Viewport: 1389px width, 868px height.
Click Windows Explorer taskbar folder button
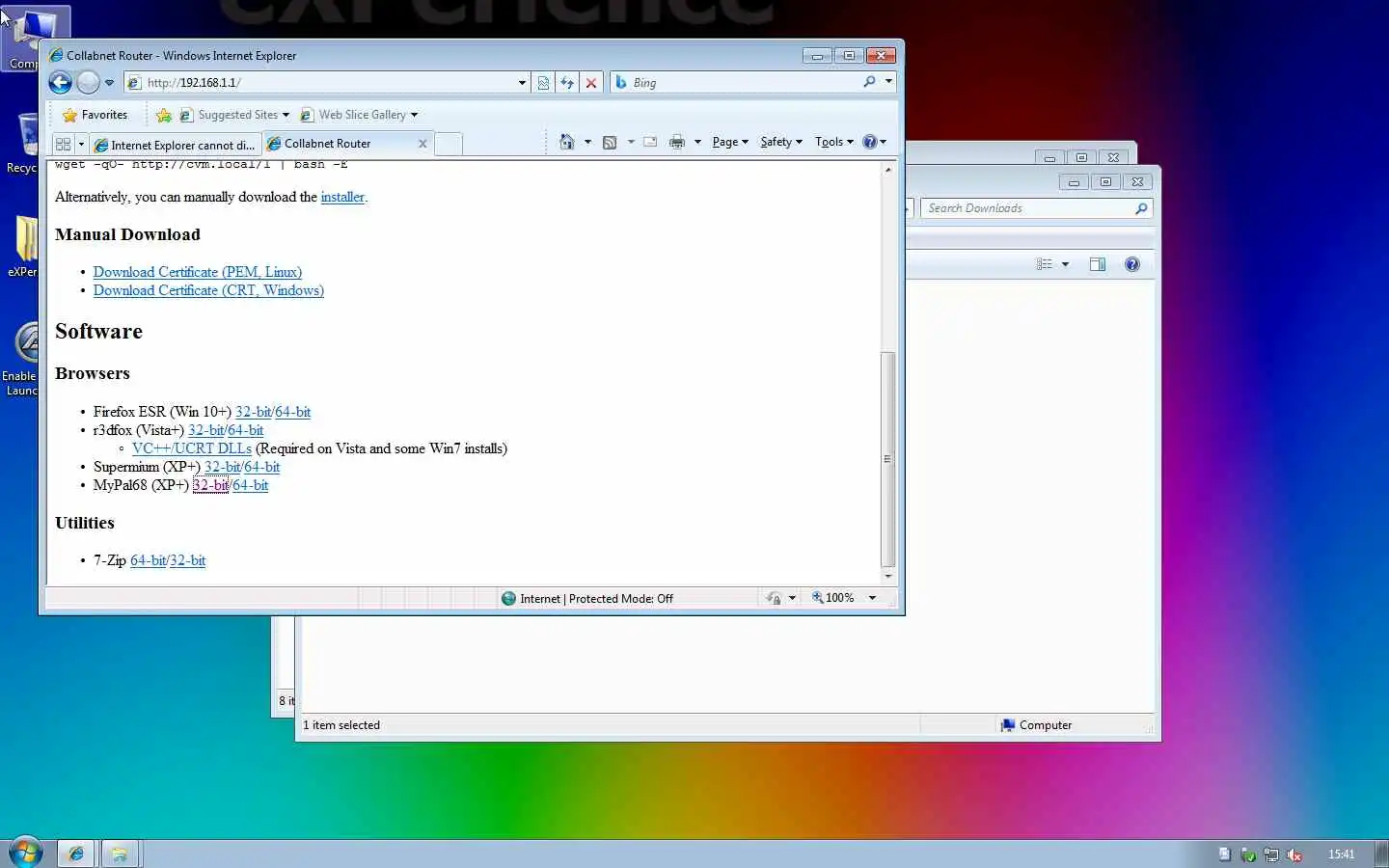point(119,854)
